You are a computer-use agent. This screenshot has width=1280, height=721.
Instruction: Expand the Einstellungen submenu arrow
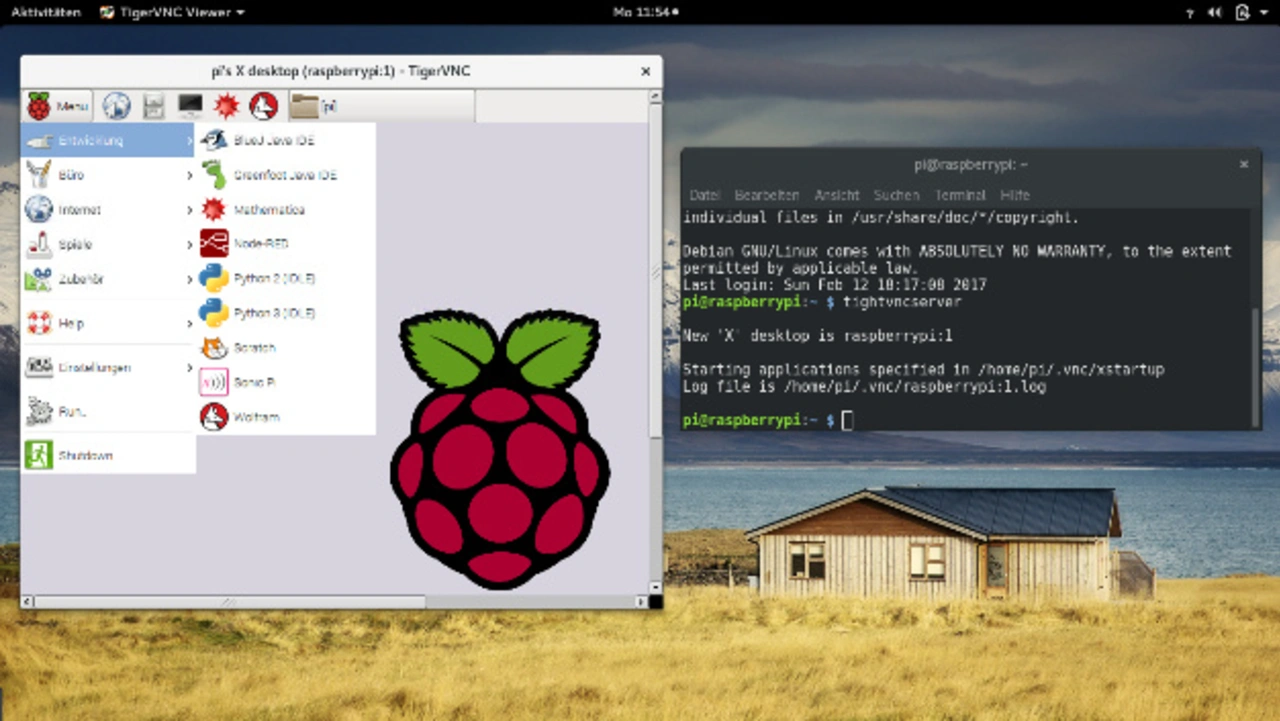(189, 367)
